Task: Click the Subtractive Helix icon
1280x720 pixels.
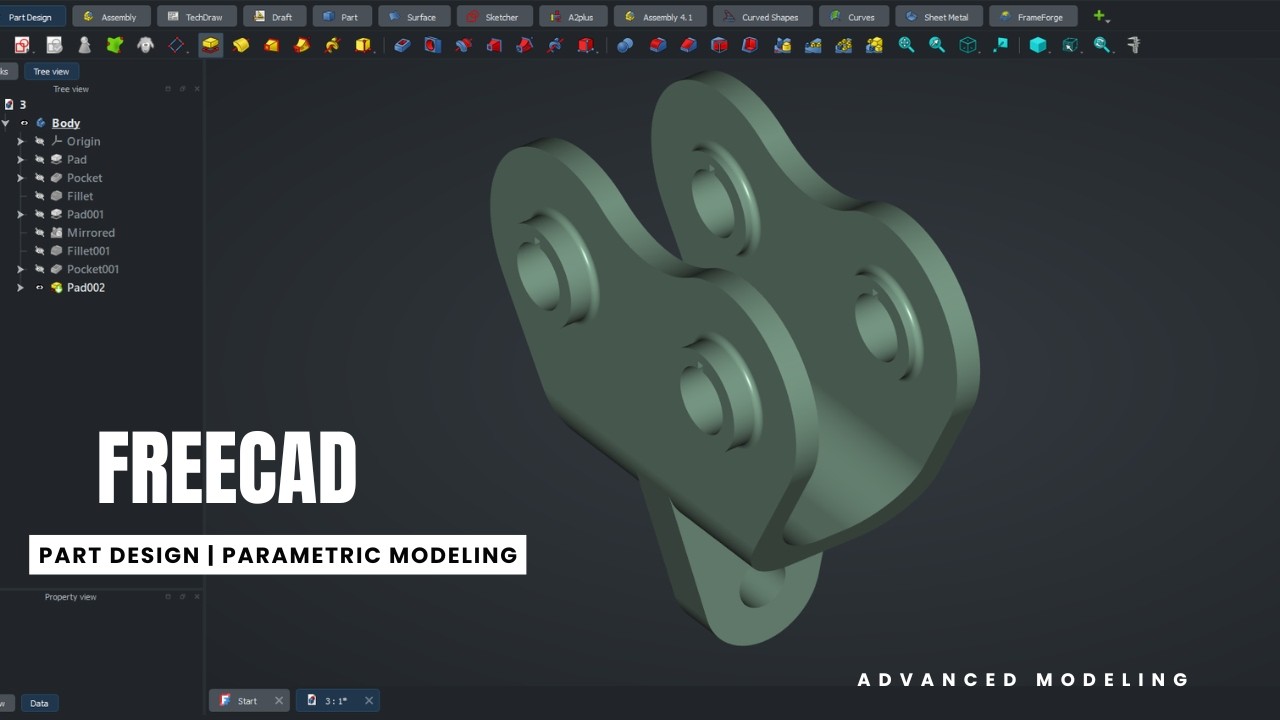Action: 555,45
